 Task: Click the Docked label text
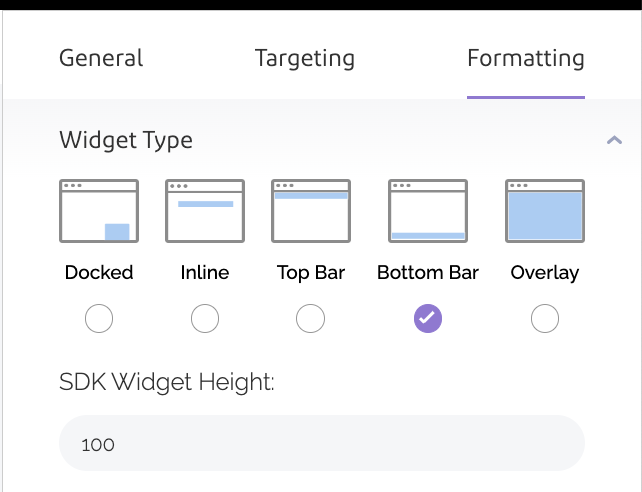point(99,272)
